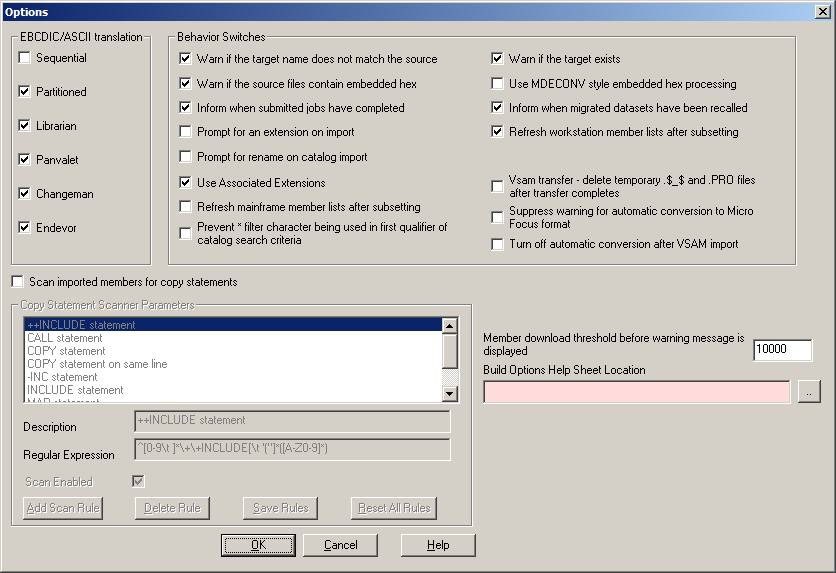Check 'Prompt for an extension on import'
Image resolution: width=836 pixels, height=573 pixels.
(185, 132)
